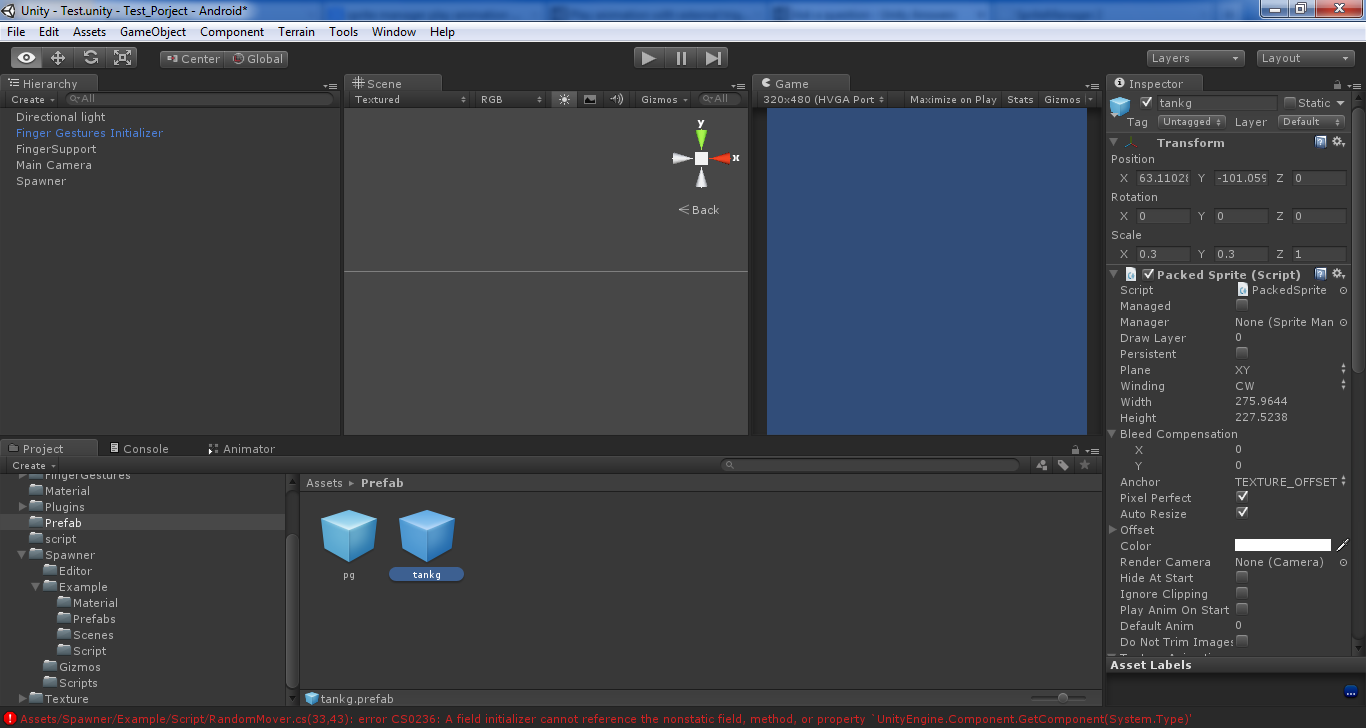Toggle tankg active checkbox

click(1146, 102)
